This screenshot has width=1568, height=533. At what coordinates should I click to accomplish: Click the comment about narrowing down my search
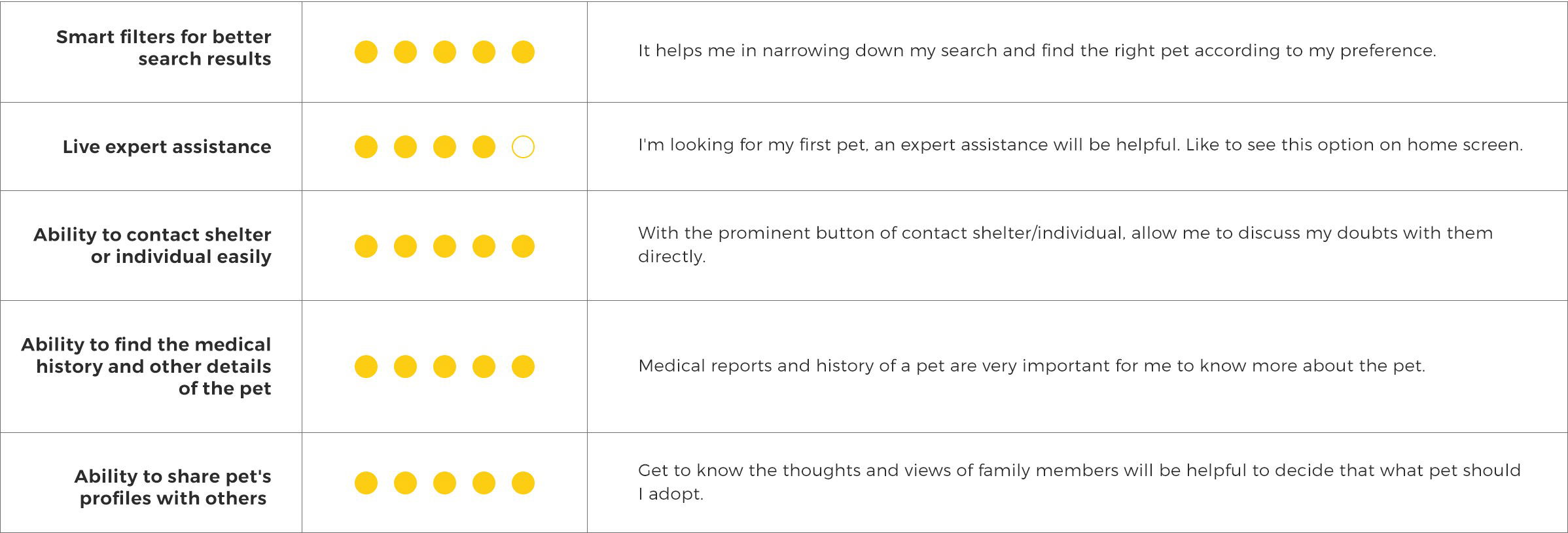click(1037, 50)
